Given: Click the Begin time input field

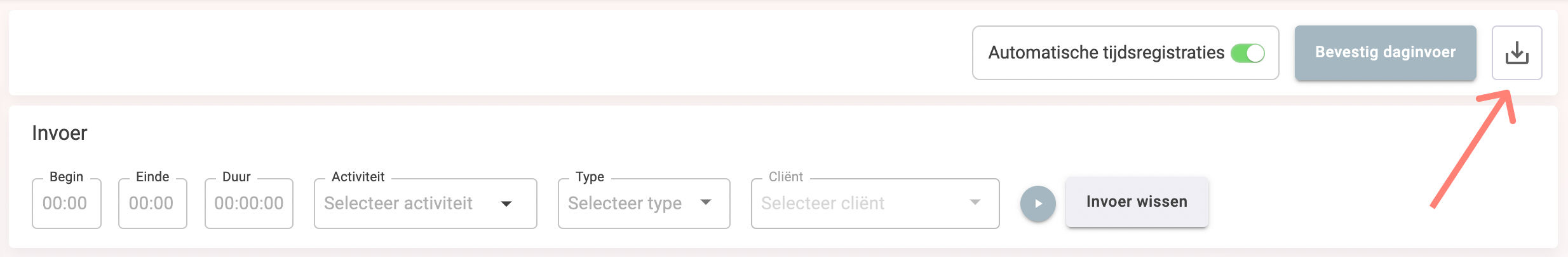Looking at the screenshot, I should (x=66, y=204).
